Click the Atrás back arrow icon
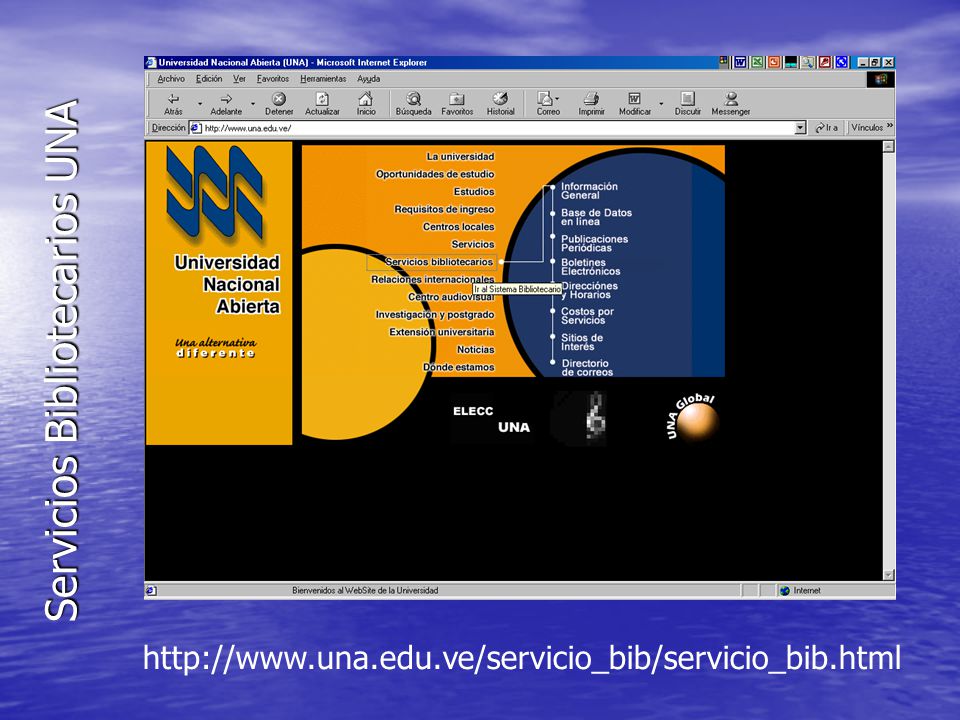Screen dimensions: 960x720 click(173, 99)
